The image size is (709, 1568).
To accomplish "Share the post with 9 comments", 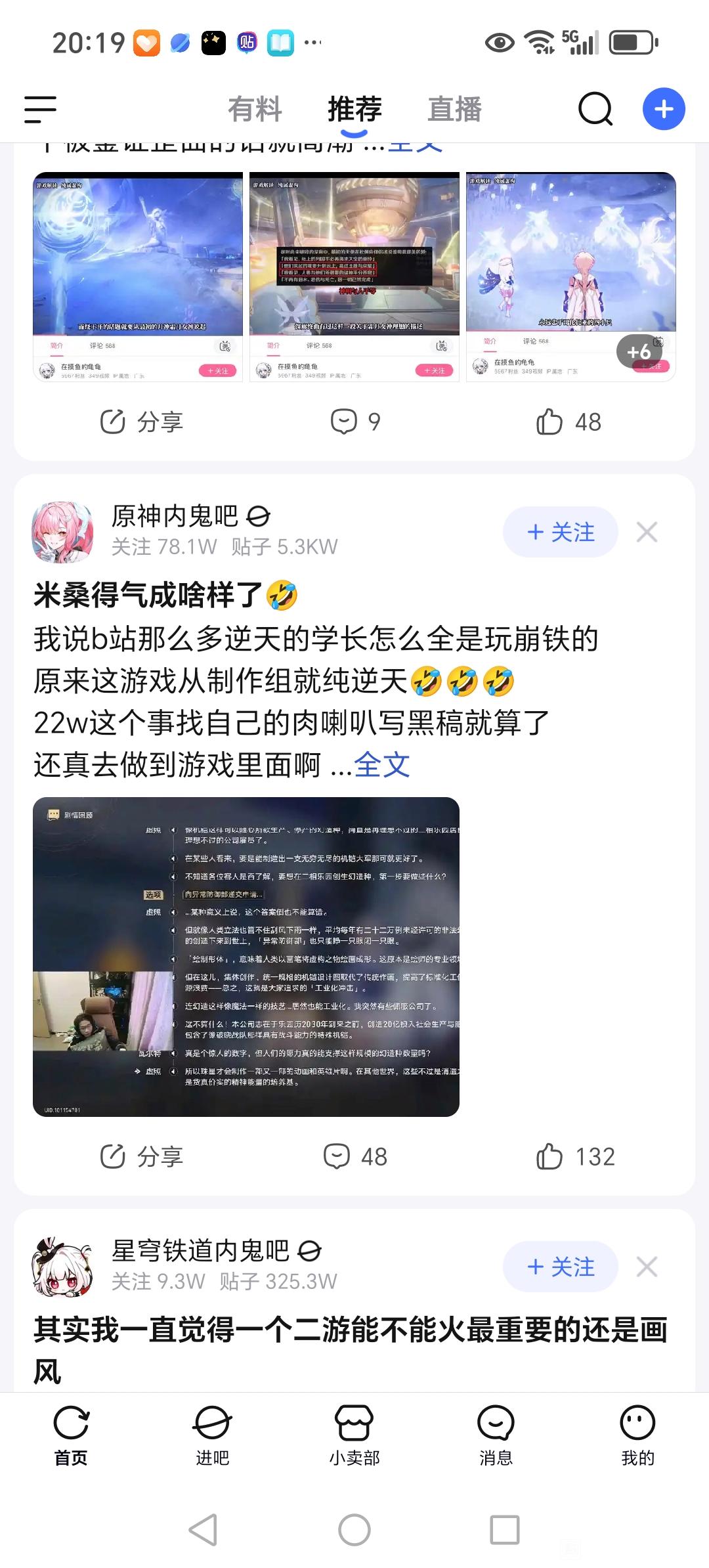I will pos(141,422).
